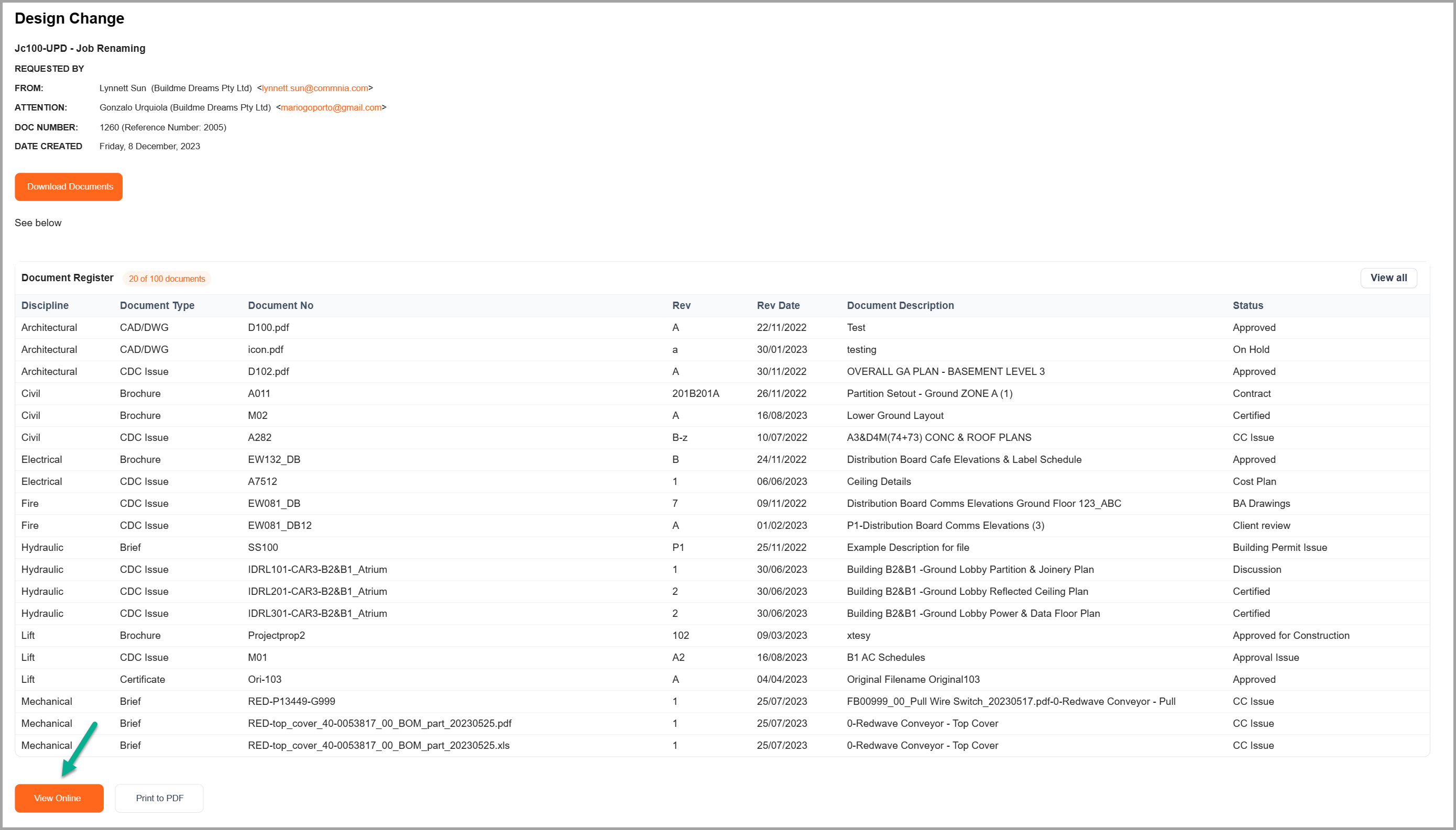Click Print to PDF button
The image size is (1456, 830).
[x=159, y=798]
